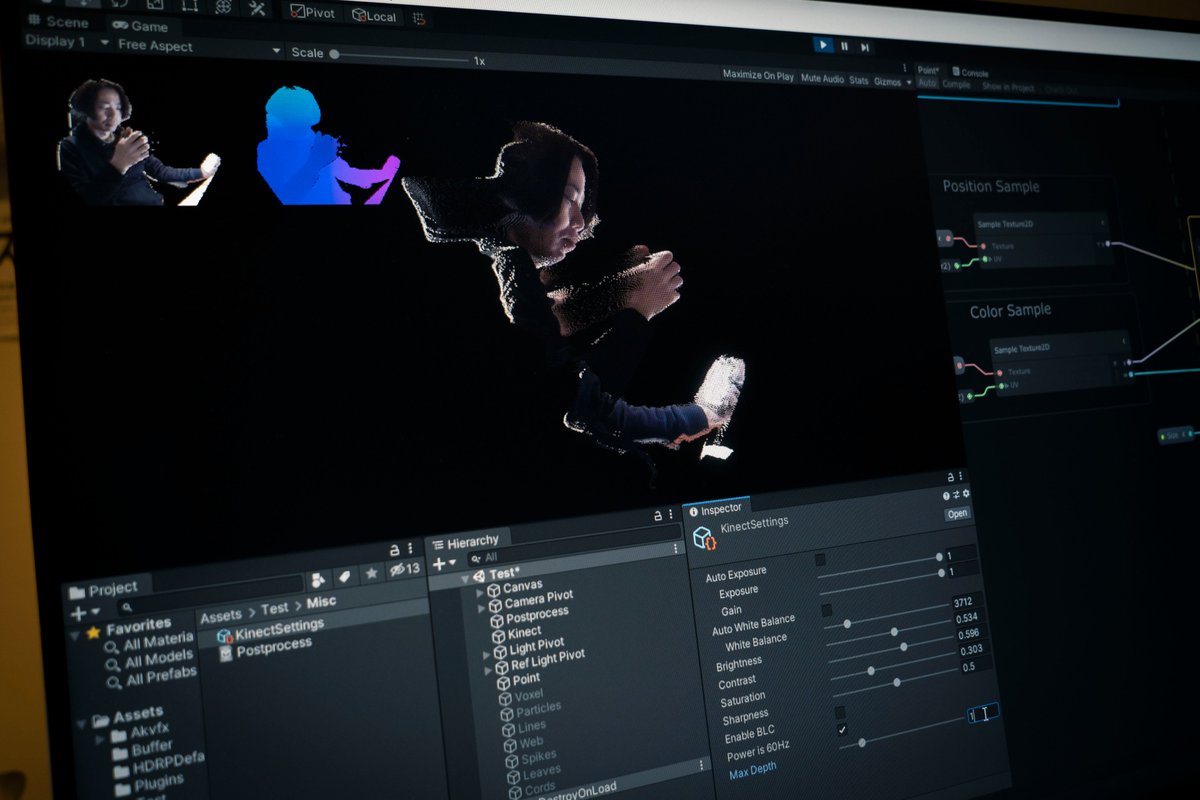Open the Hierarchy plus create dropdown
Image resolution: width=1200 pixels, height=800 pixels.
(x=444, y=564)
